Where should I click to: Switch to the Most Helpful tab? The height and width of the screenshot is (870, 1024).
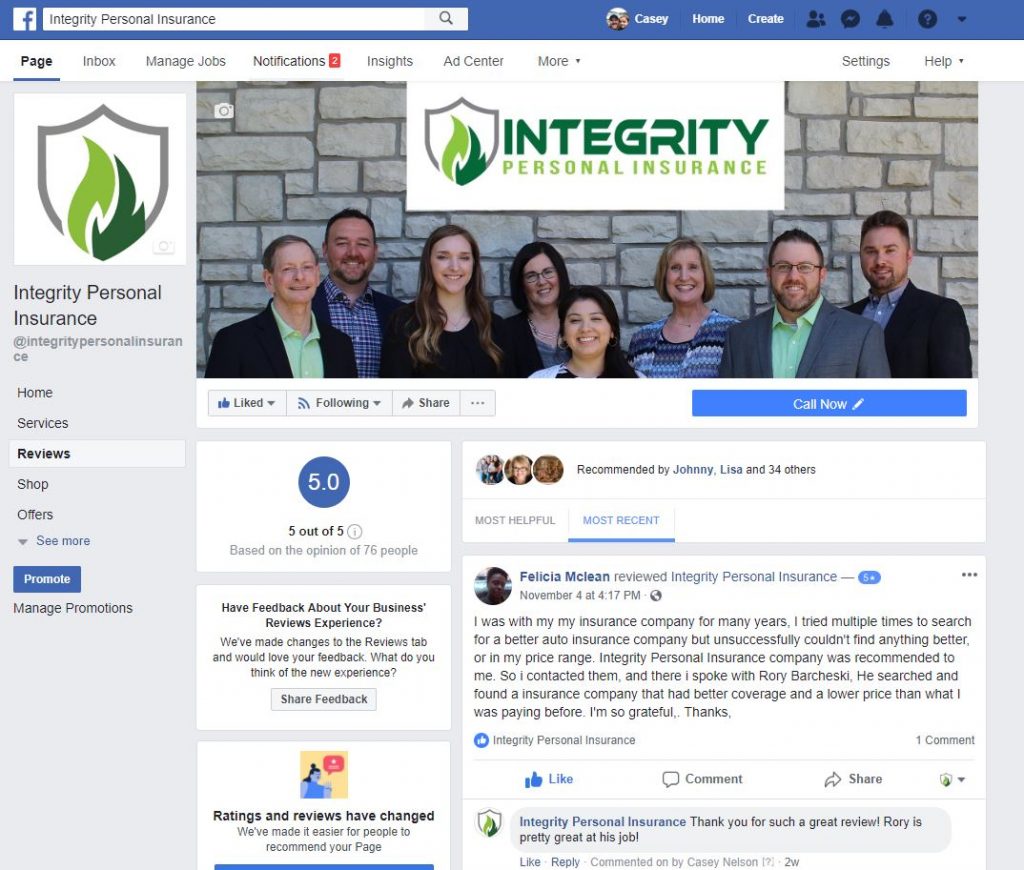(x=515, y=521)
